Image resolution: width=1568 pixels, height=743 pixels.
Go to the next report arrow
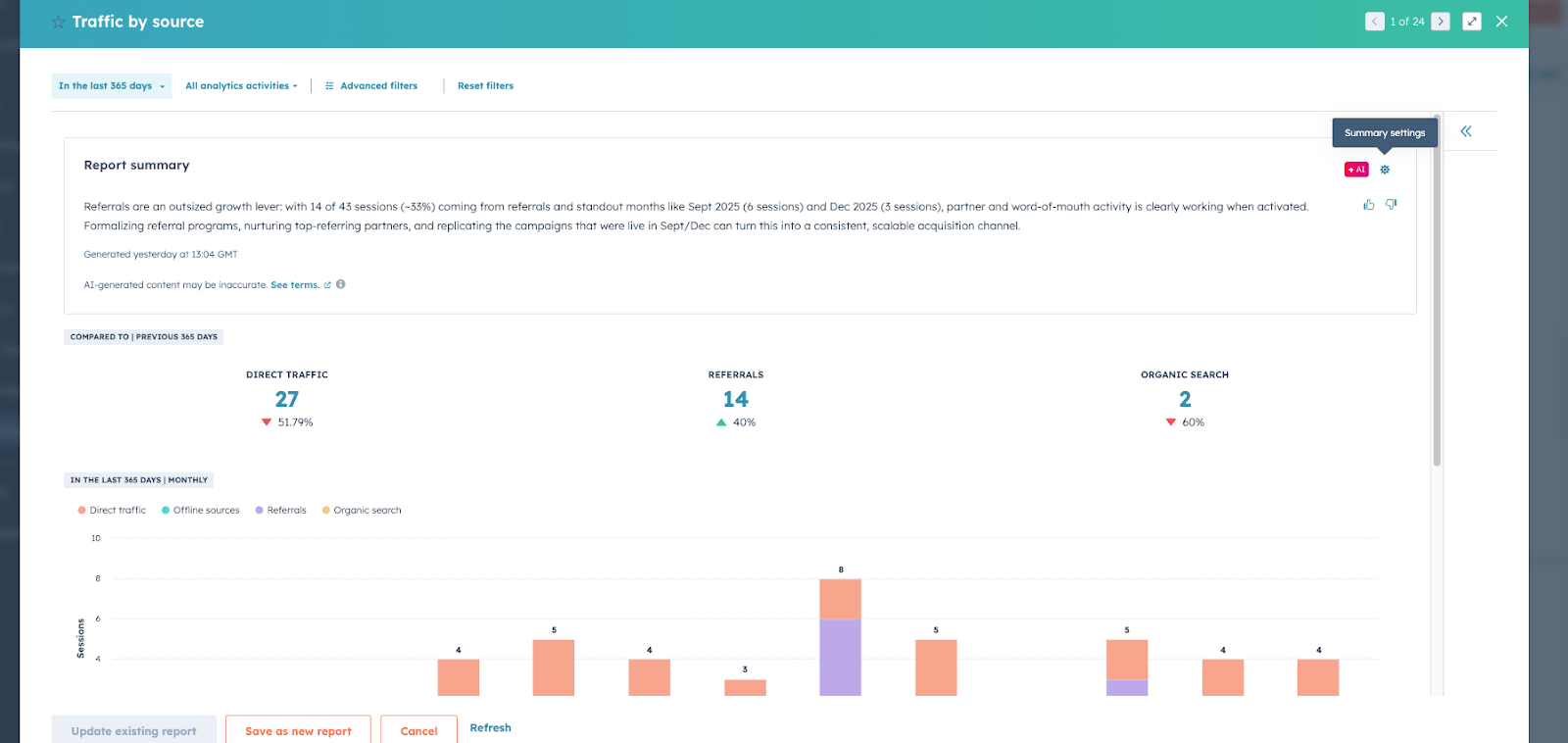(1440, 22)
